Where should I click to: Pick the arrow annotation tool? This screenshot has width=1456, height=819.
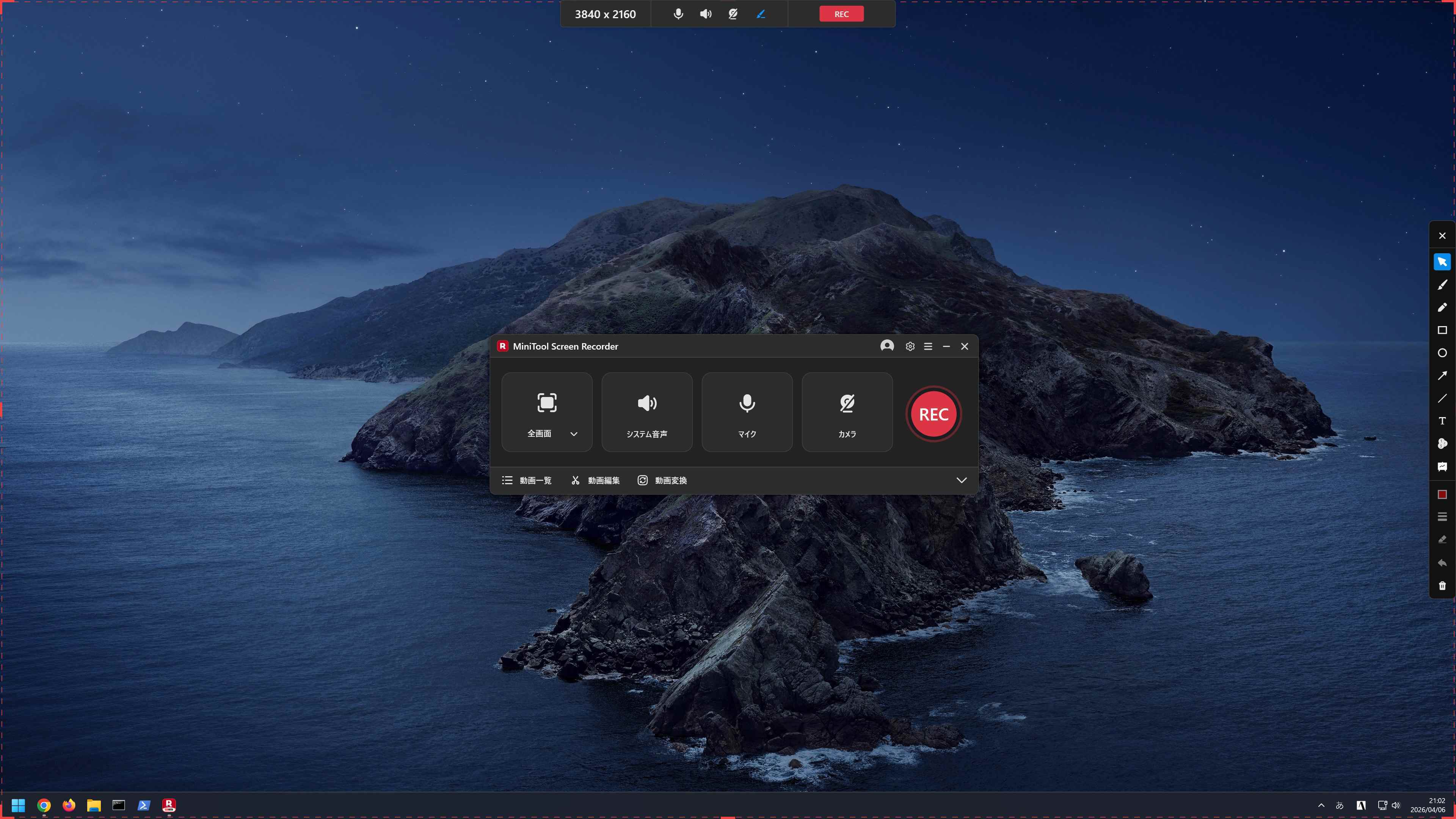pyautogui.click(x=1442, y=375)
